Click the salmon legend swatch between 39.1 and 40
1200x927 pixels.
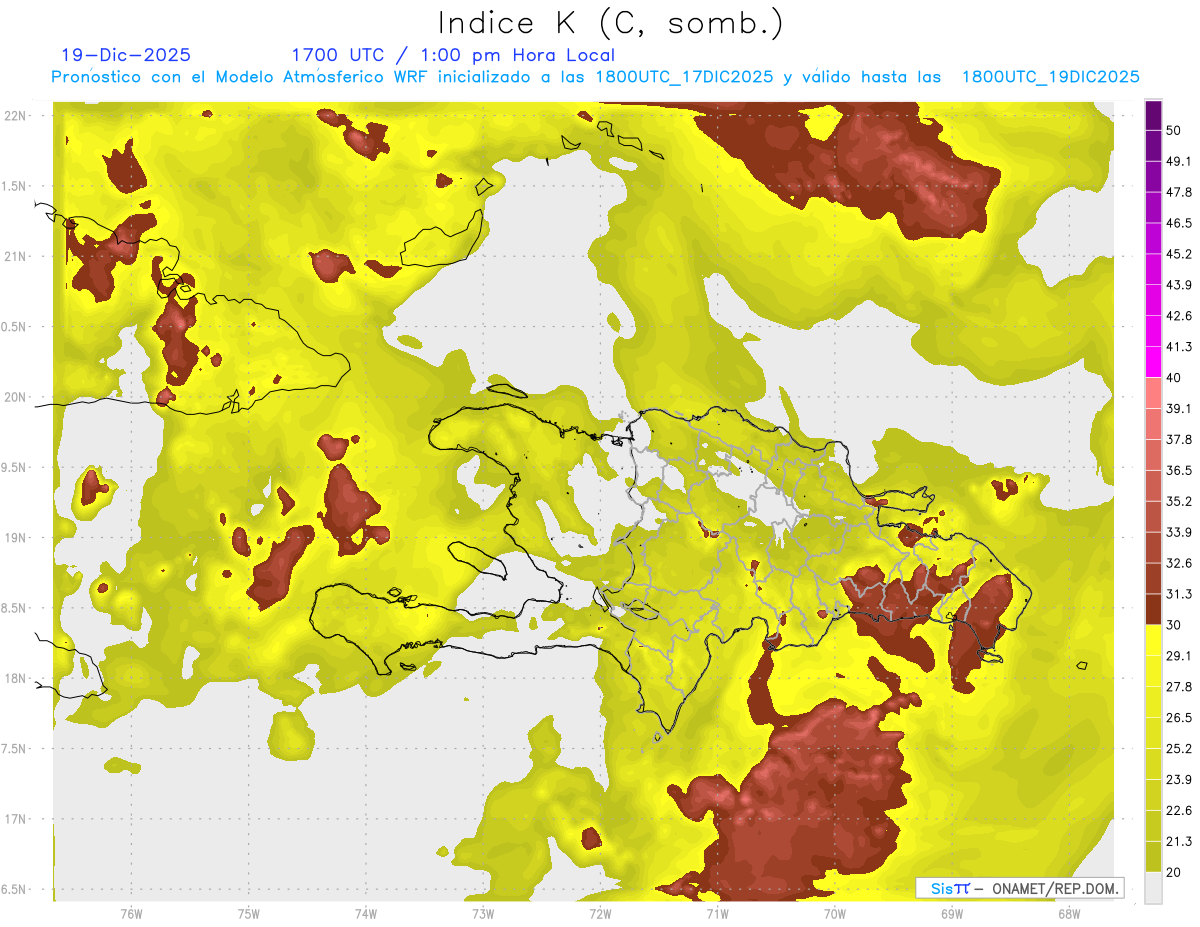[x=1153, y=393]
